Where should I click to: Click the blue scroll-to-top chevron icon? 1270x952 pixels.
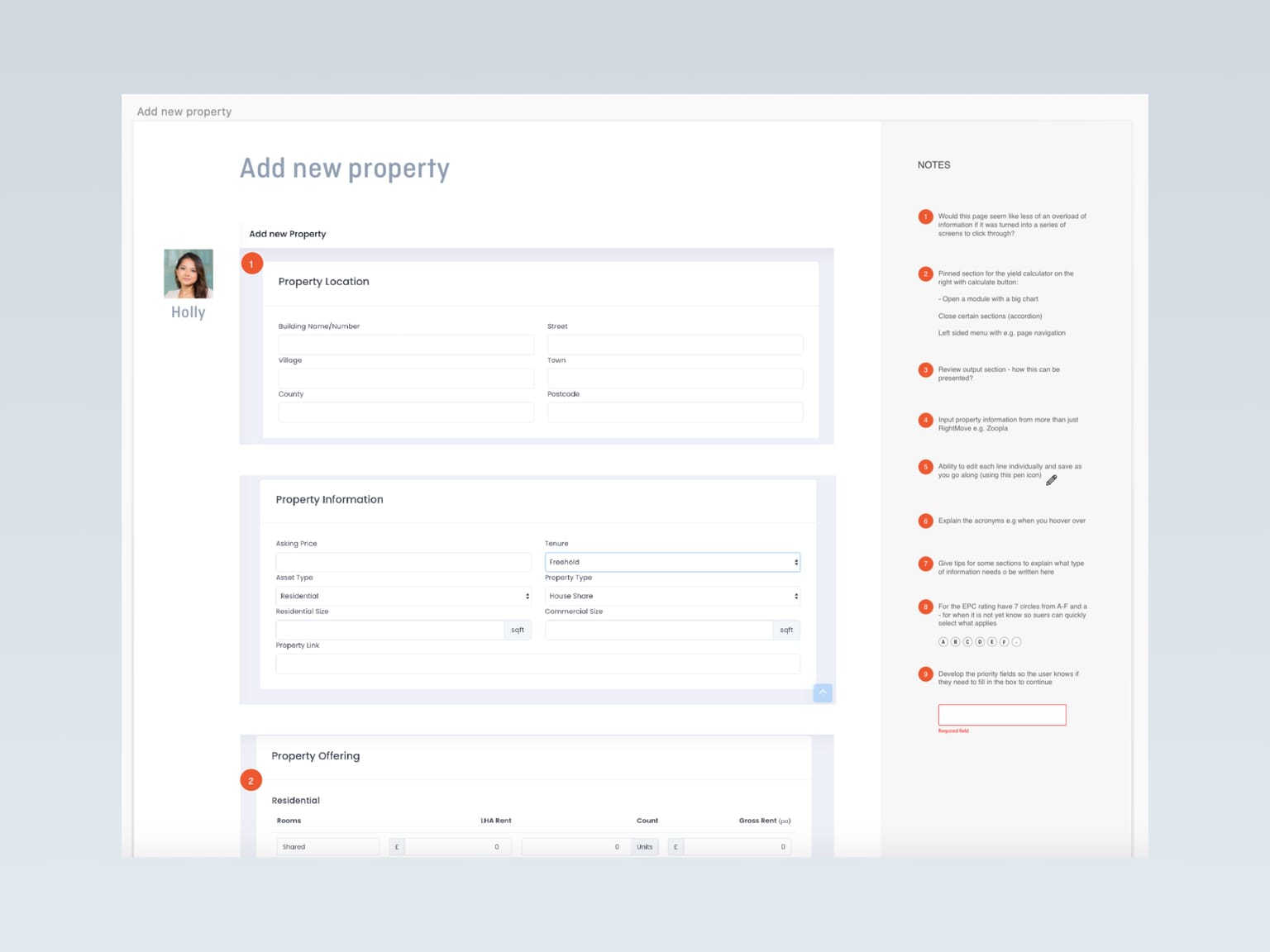pyautogui.click(x=823, y=693)
